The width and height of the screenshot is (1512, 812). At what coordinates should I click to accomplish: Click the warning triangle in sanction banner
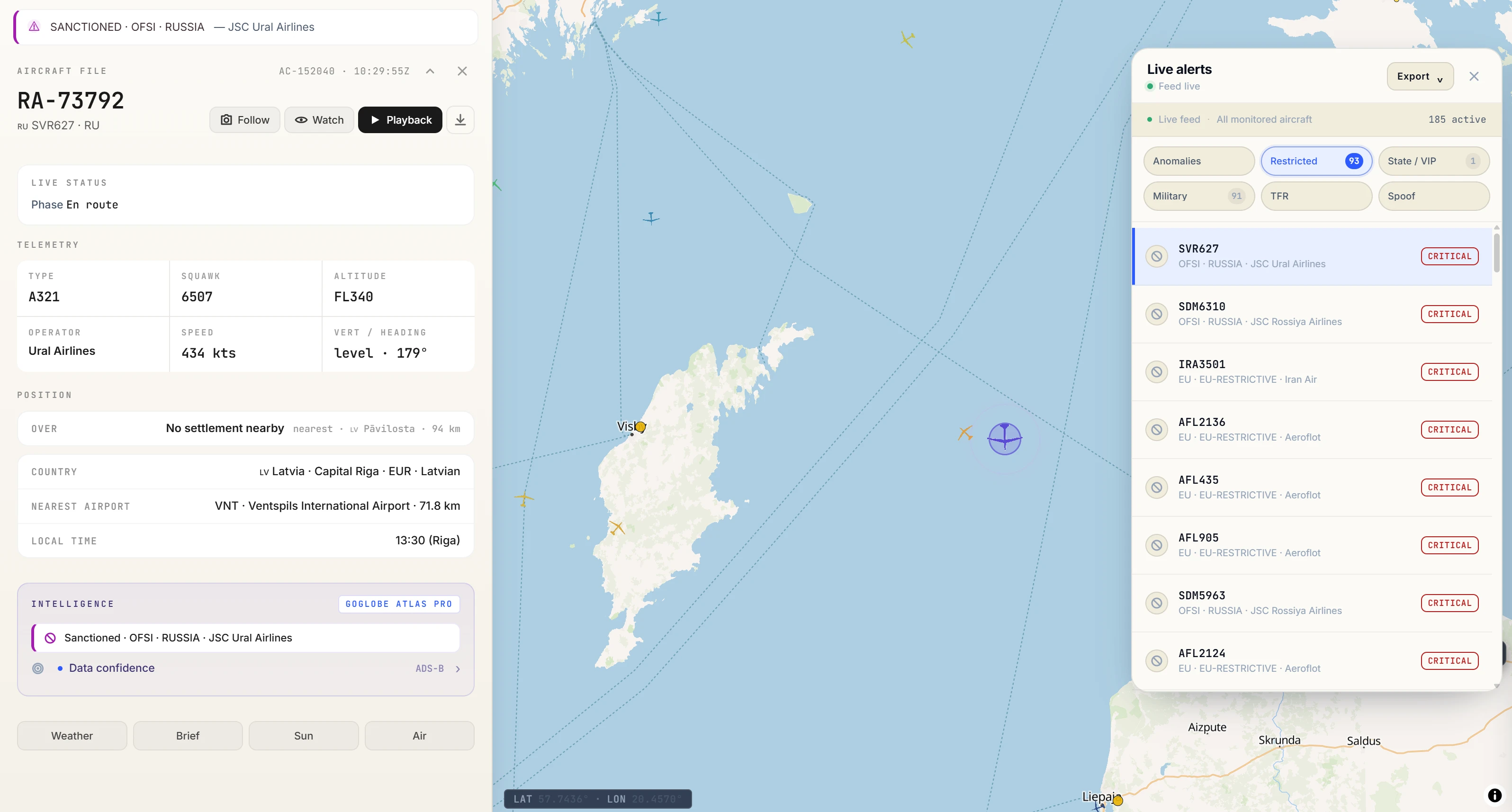pyautogui.click(x=34, y=27)
